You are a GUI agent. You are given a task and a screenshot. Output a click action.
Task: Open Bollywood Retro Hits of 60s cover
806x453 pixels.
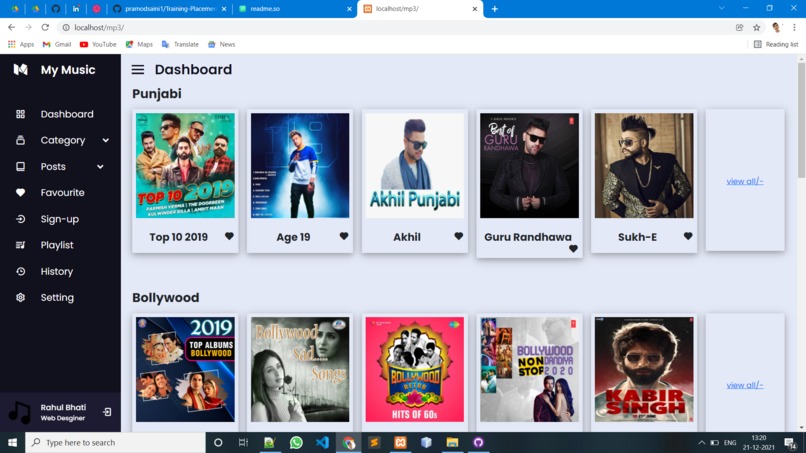click(x=414, y=369)
